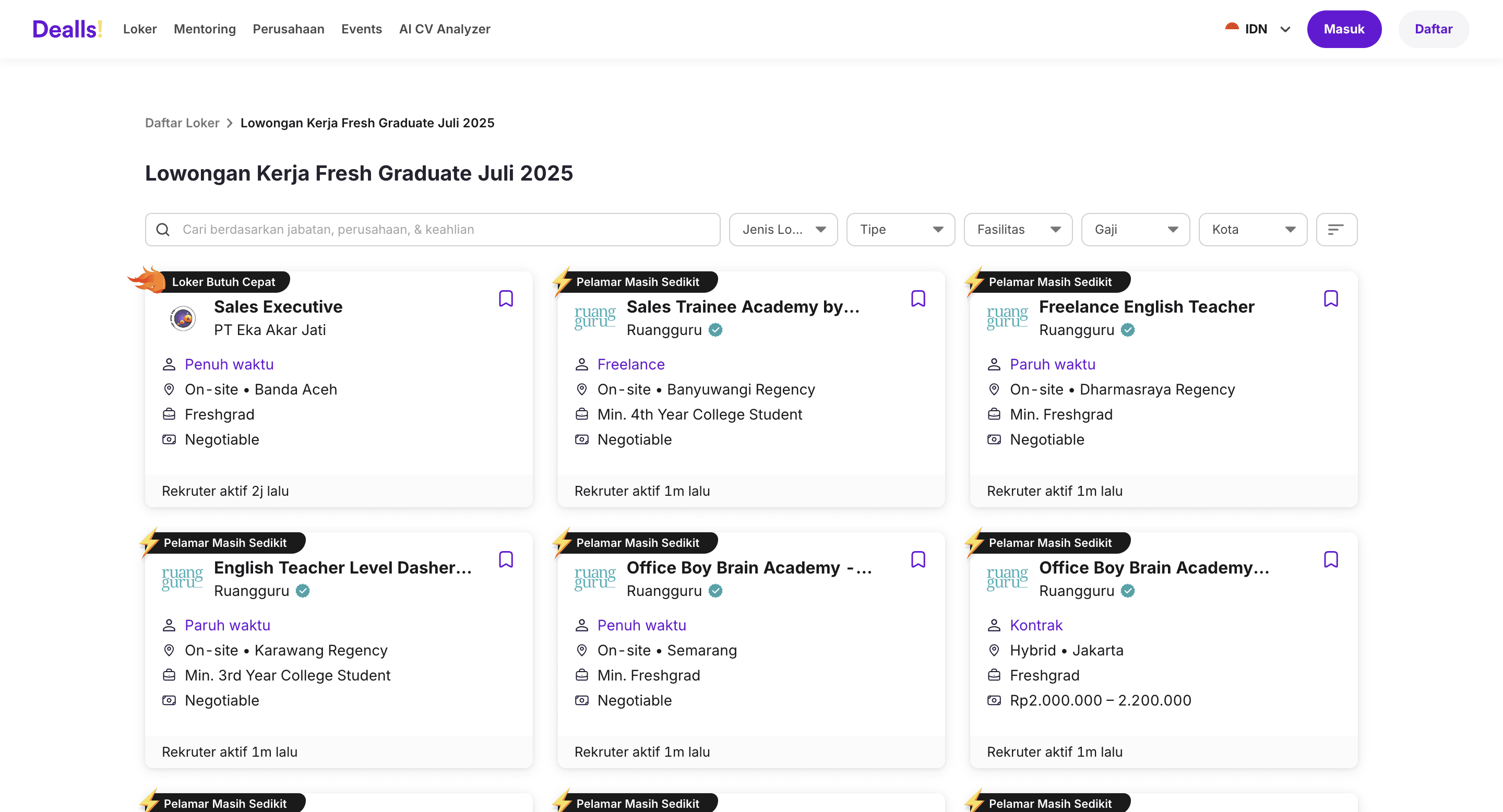Click the Daftar button

tap(1433, 29)
